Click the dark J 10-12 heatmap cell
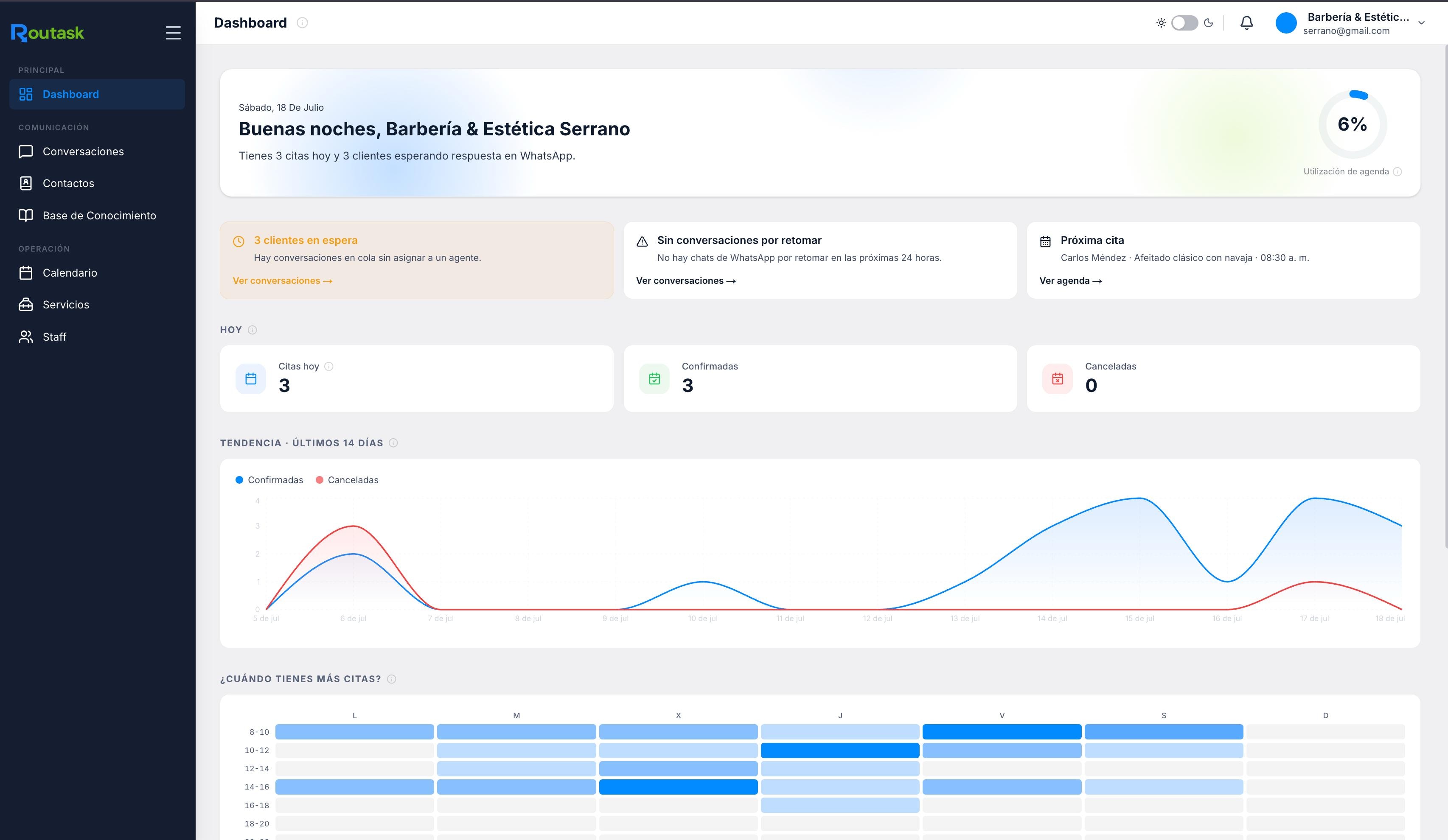Viewport: 1448px width, 840px height. (840, 750)
